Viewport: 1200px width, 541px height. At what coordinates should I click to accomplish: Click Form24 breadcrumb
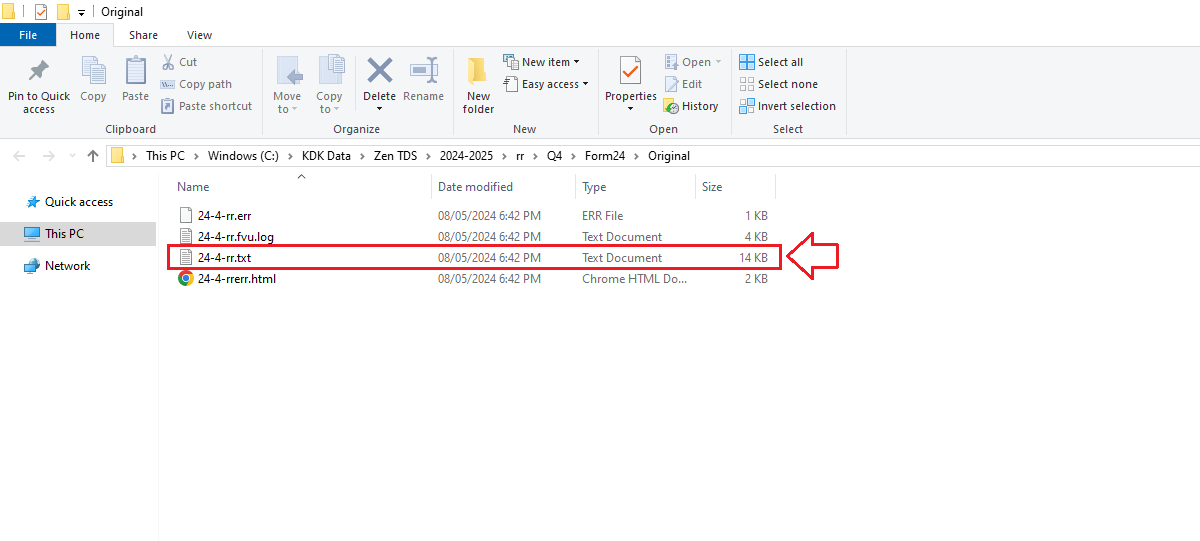[604, 156]
